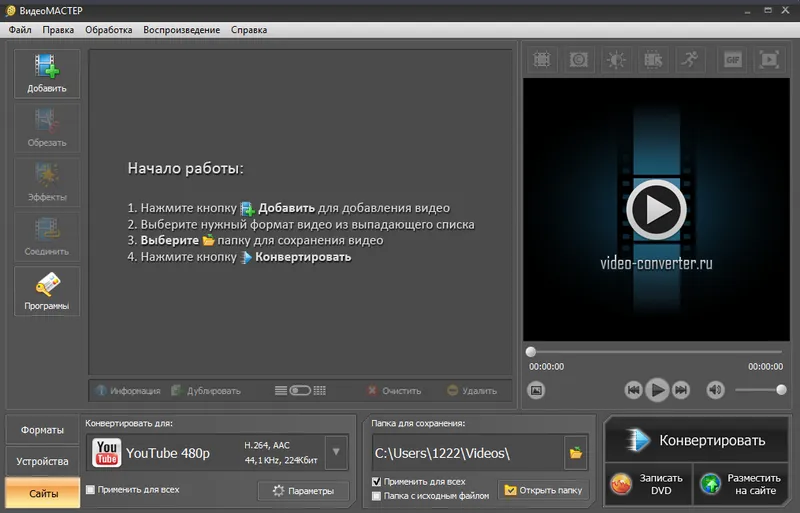Viewport: 800px width, 513px height.
Task: Switch to the Сайты tab
Action: 43,493
